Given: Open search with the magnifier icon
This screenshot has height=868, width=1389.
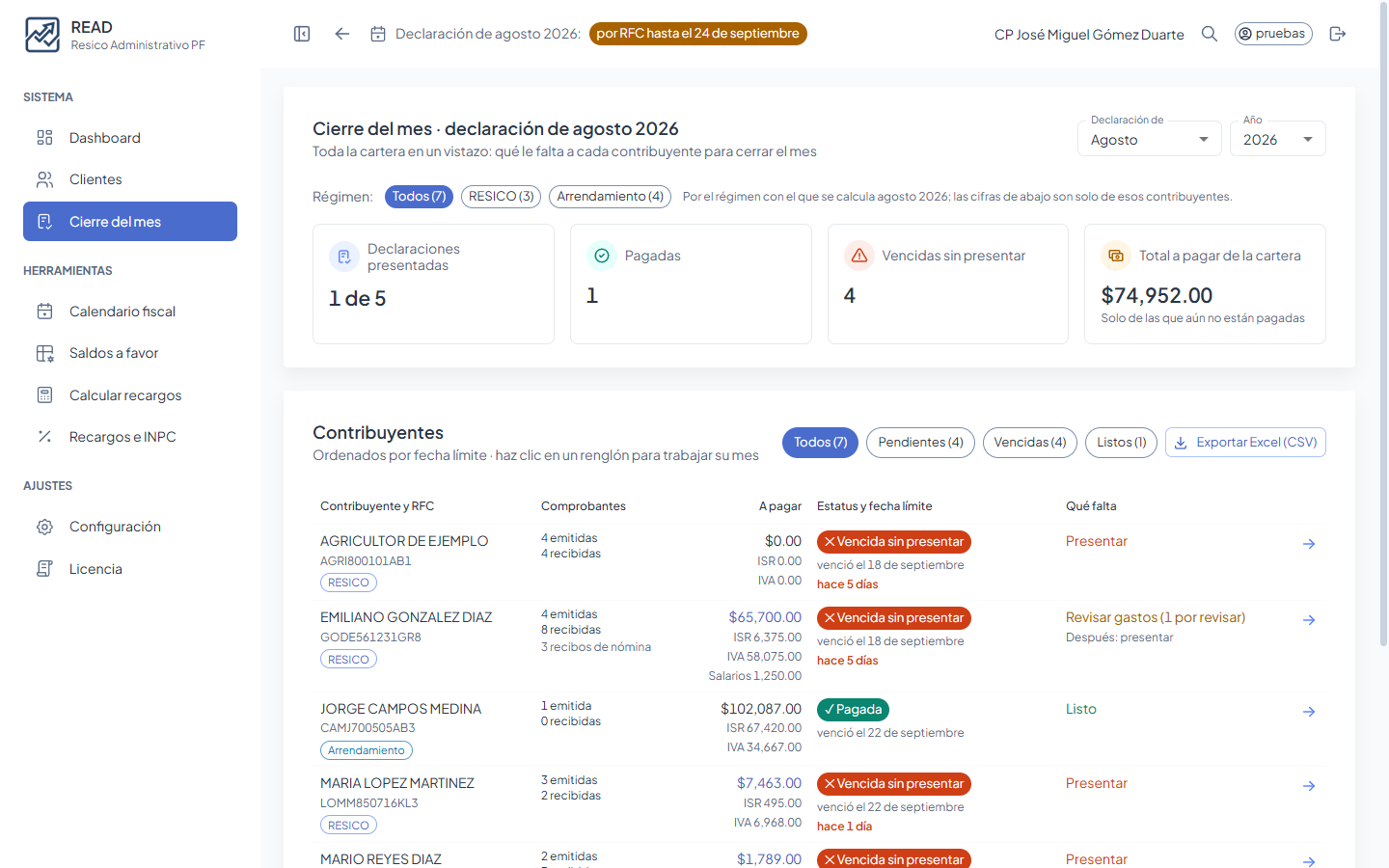Looking at the screenshot, I should coord(1210,34).
